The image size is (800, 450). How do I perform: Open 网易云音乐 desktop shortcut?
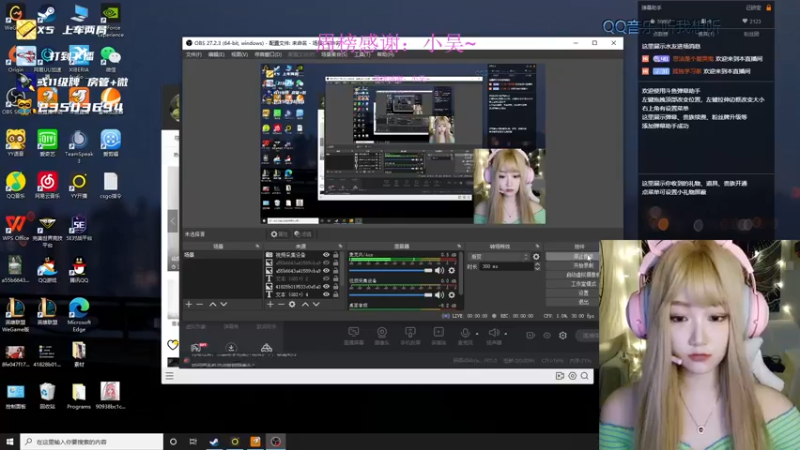(x=47, y=185)
